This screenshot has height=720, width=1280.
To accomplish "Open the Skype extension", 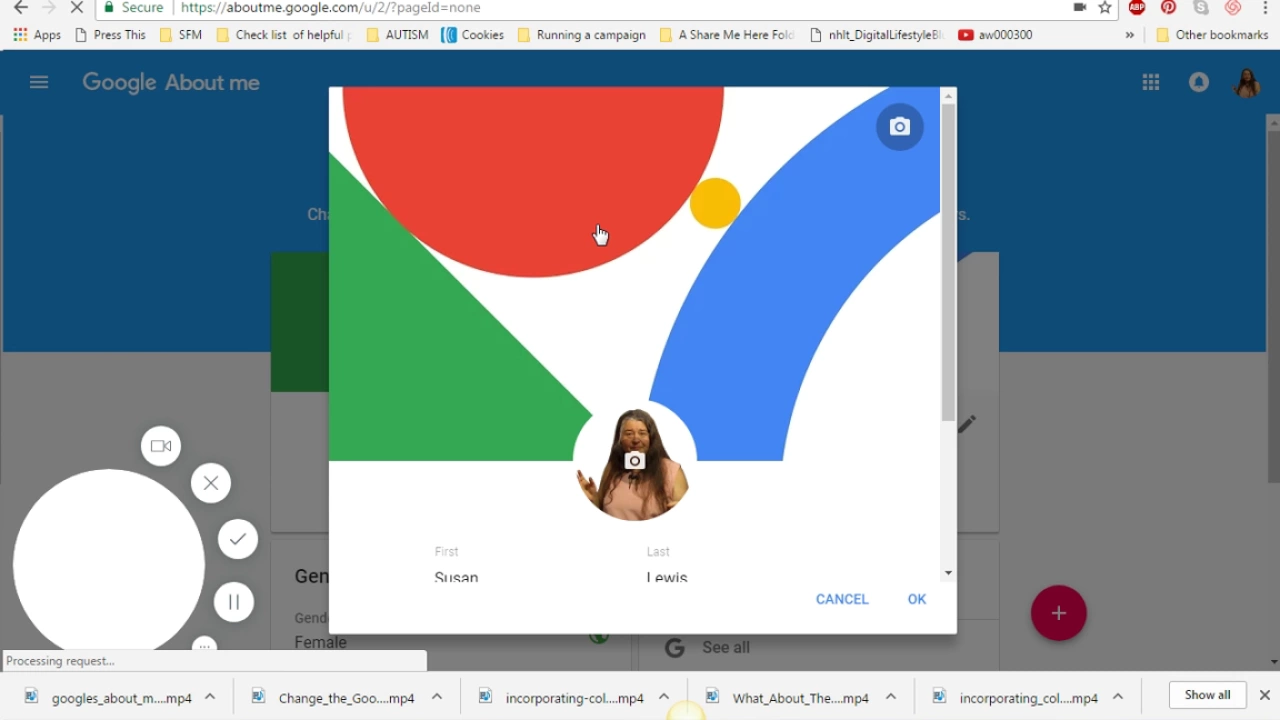I will tap(1201, 8).
